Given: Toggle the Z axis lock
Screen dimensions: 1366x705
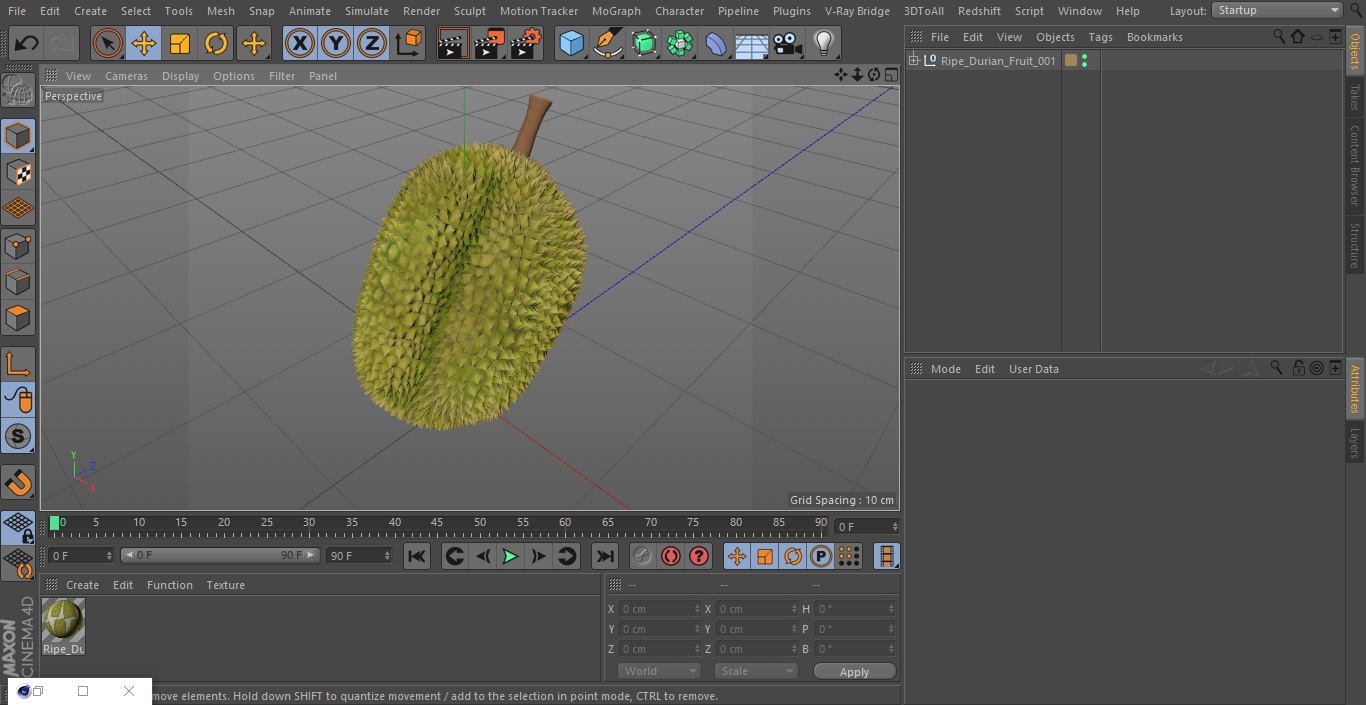Looking at the screenshot, I should (372, 44).
